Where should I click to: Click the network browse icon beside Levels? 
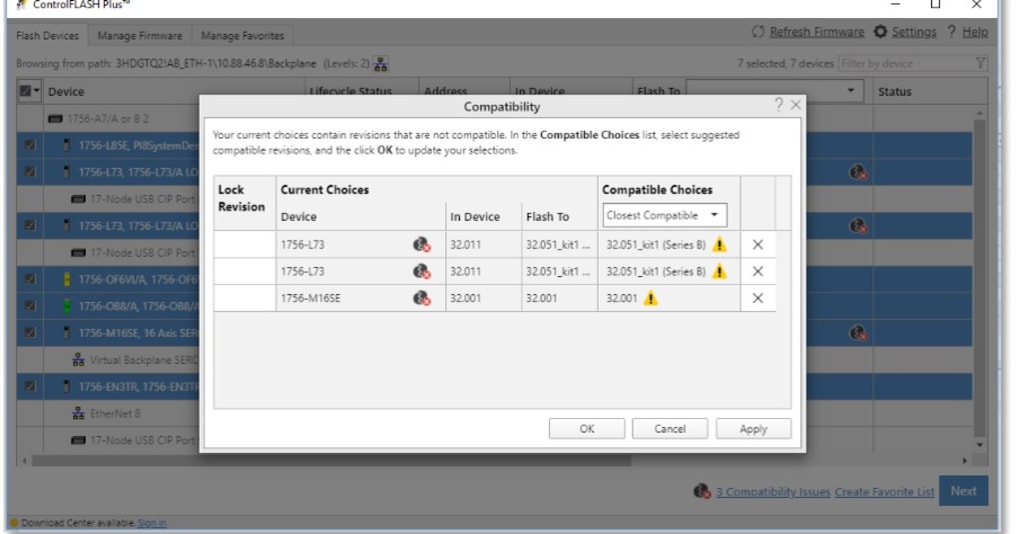[381, 64]
